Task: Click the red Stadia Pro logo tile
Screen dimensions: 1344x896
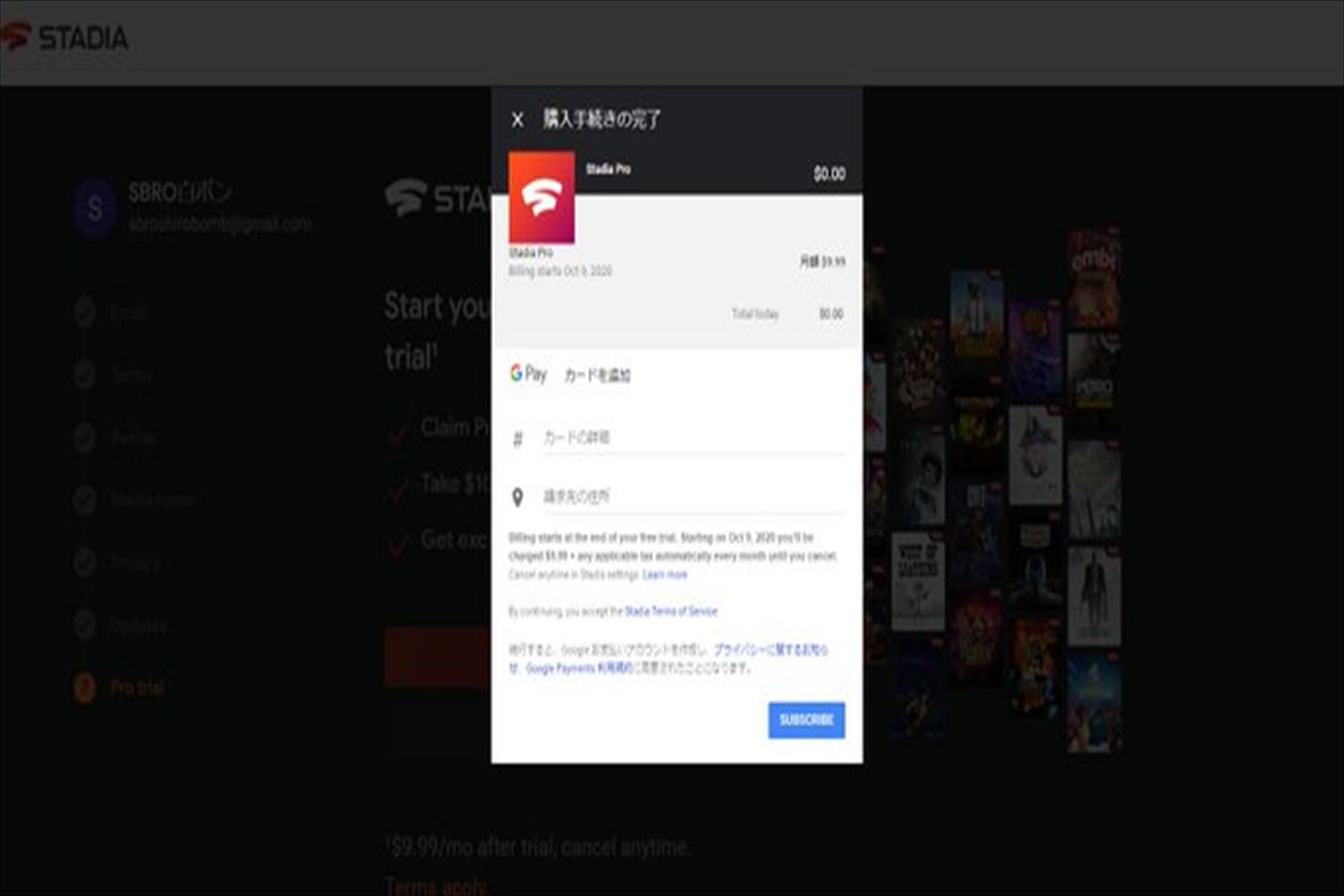Action: [541, 198]
